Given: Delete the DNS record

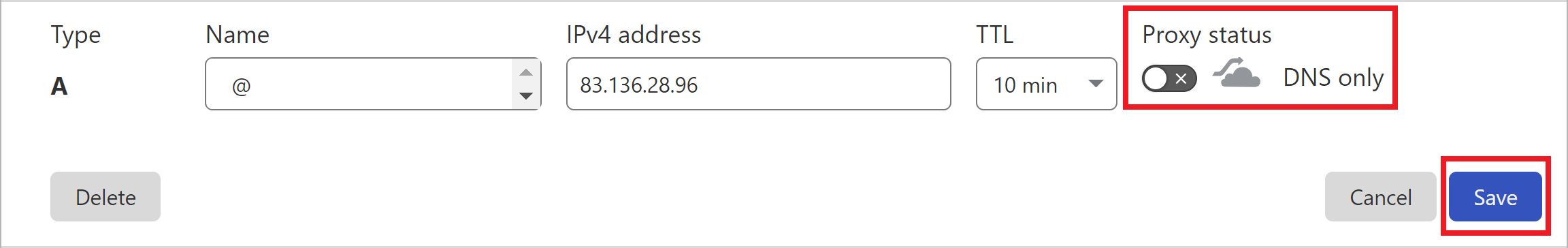Looking at the screenshot, I should (105, 197).
